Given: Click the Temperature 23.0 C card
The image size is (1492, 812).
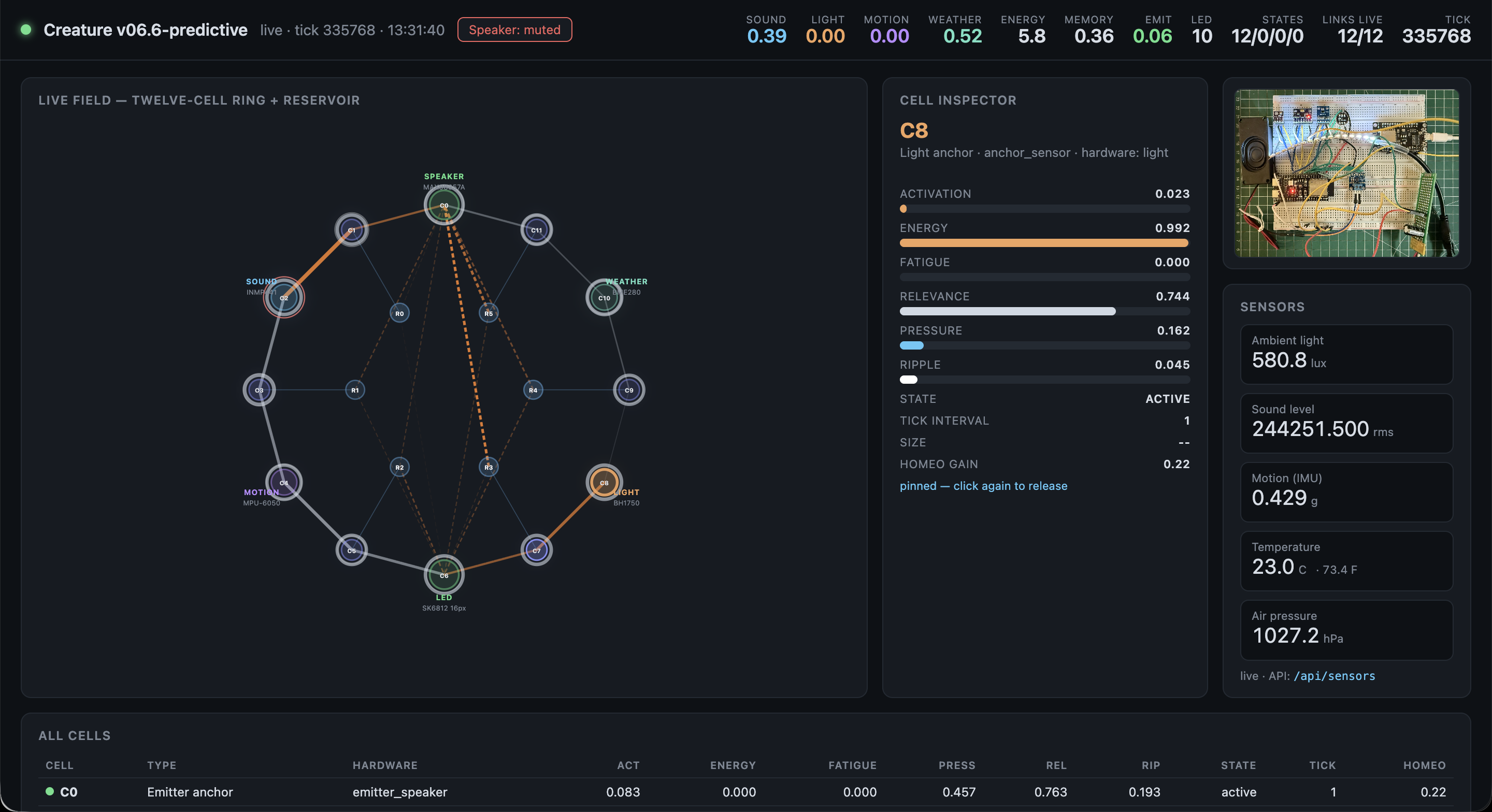Looking at the screenshot, I should [1346, 561].
